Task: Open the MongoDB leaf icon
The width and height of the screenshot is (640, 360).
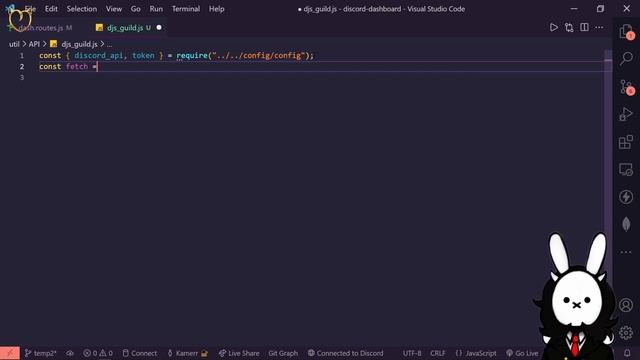Action: coord(626,224)
